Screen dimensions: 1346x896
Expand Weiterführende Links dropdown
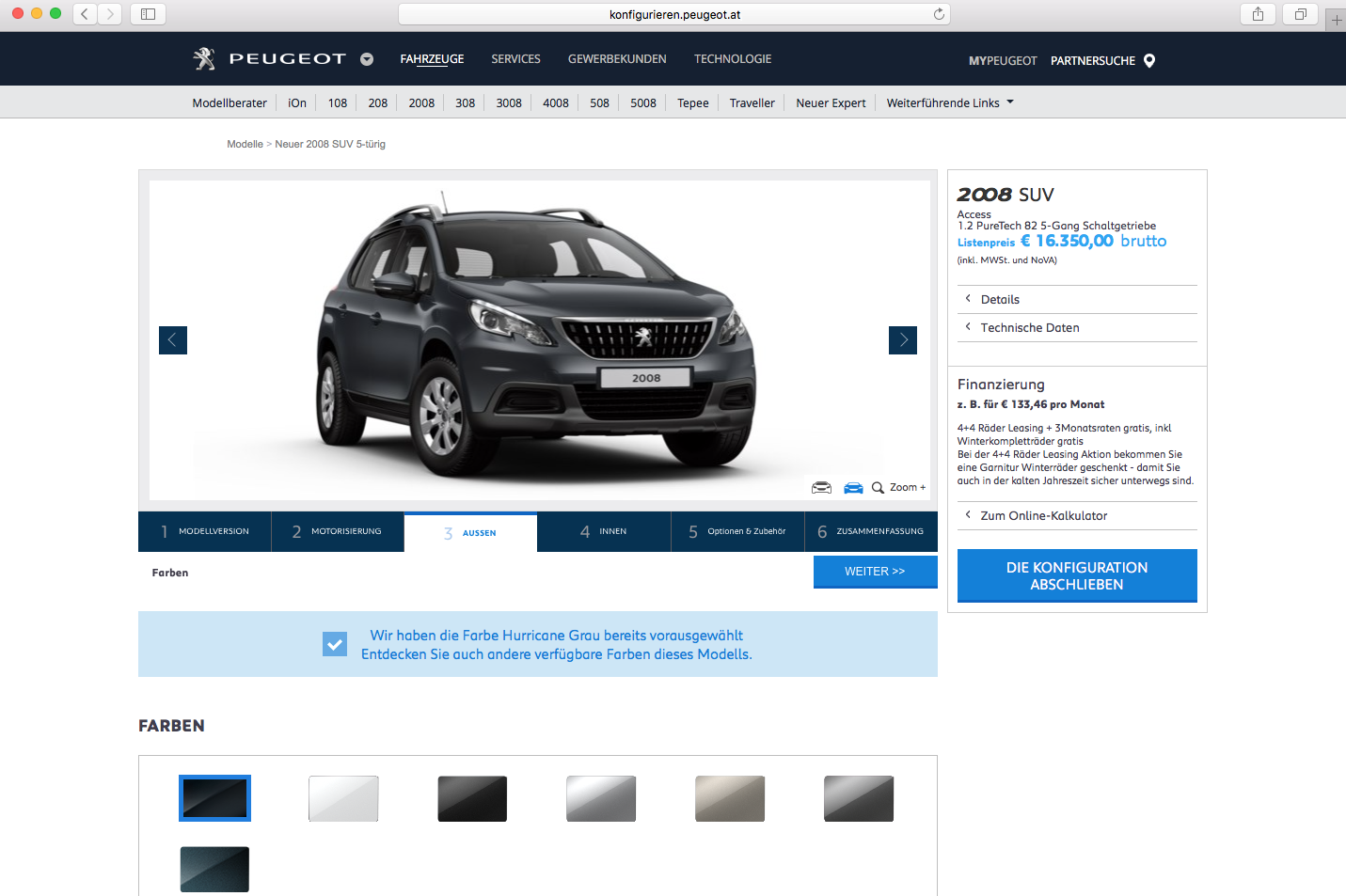[x=950, y=103]
